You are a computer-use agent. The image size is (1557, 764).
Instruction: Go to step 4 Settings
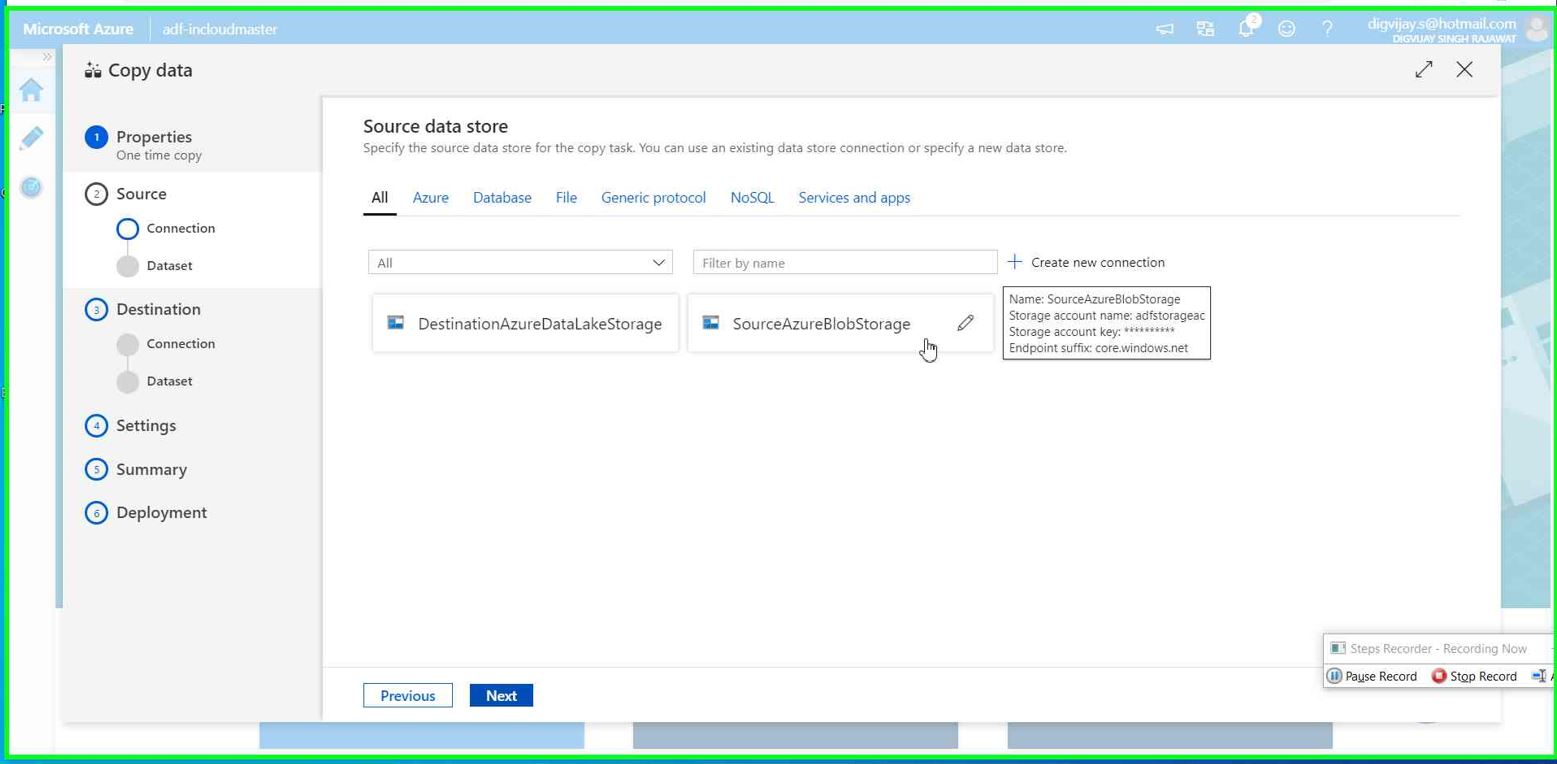131,426
